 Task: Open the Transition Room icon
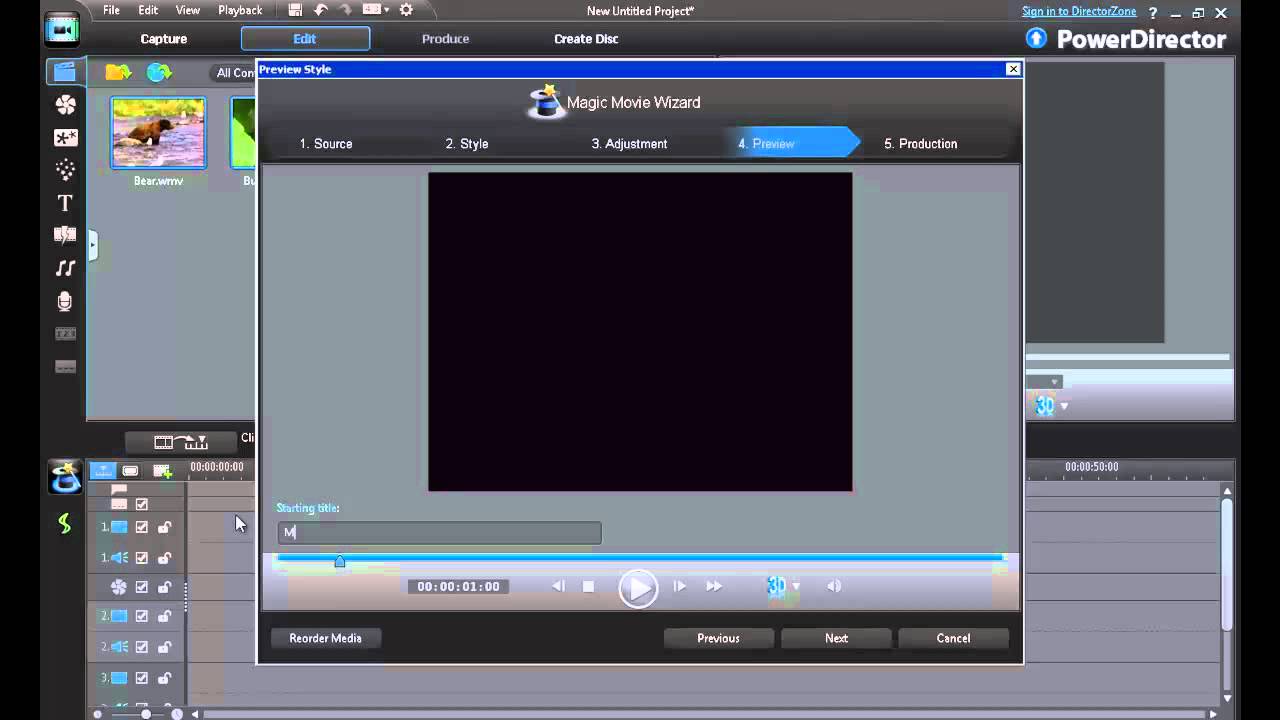coord(65,236)
